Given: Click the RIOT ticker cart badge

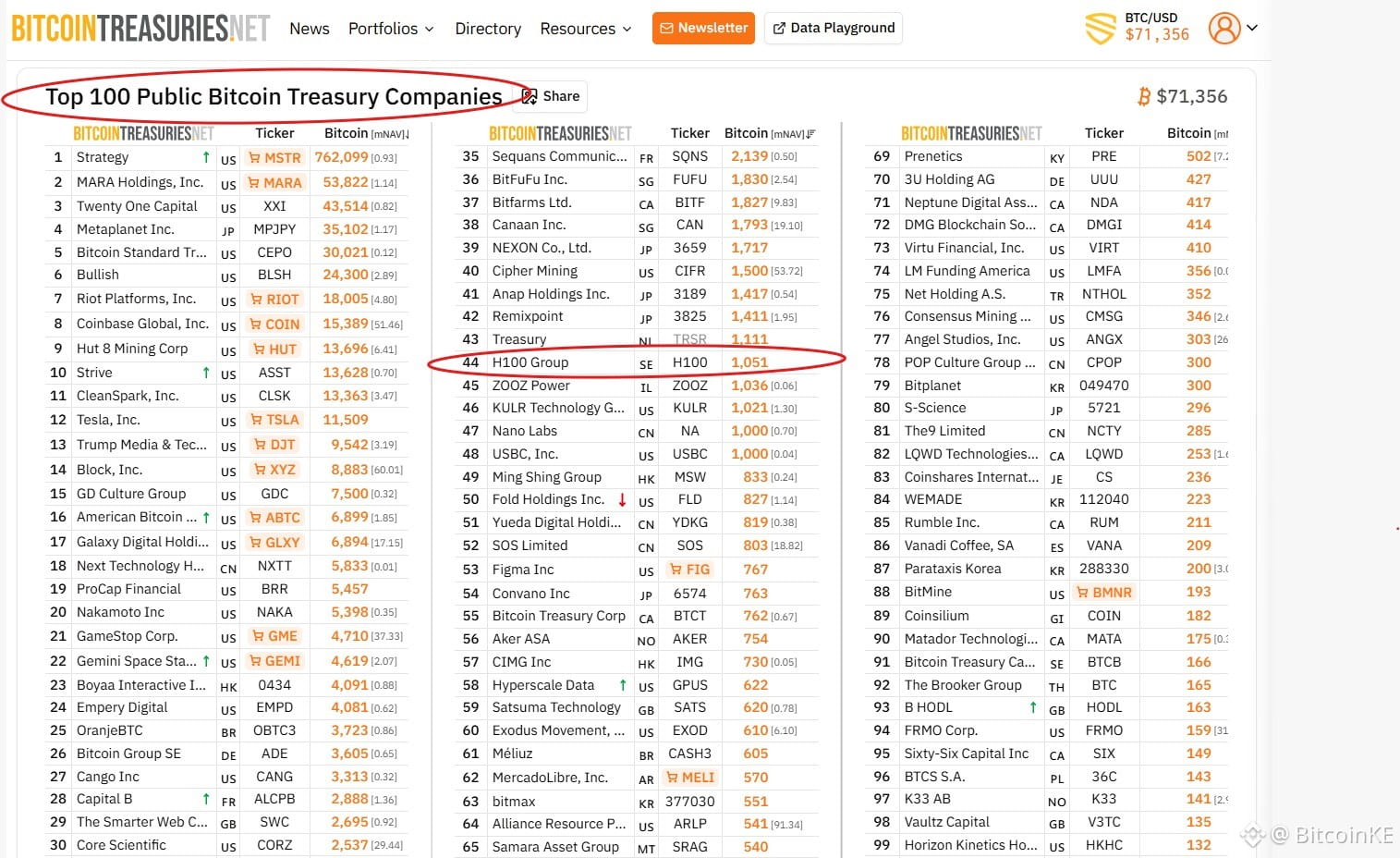Looking at the screenshot, I should point(274,300).
